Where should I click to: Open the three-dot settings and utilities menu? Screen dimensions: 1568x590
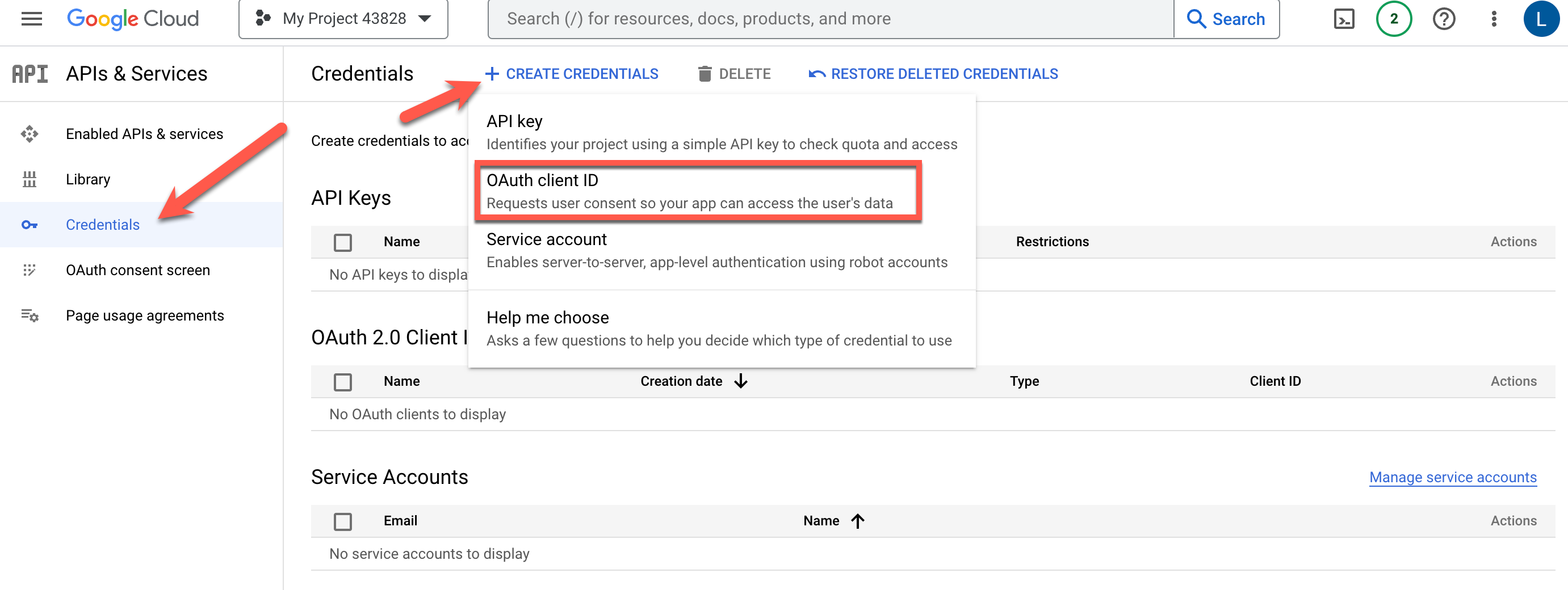click(x=1494, y=19)
